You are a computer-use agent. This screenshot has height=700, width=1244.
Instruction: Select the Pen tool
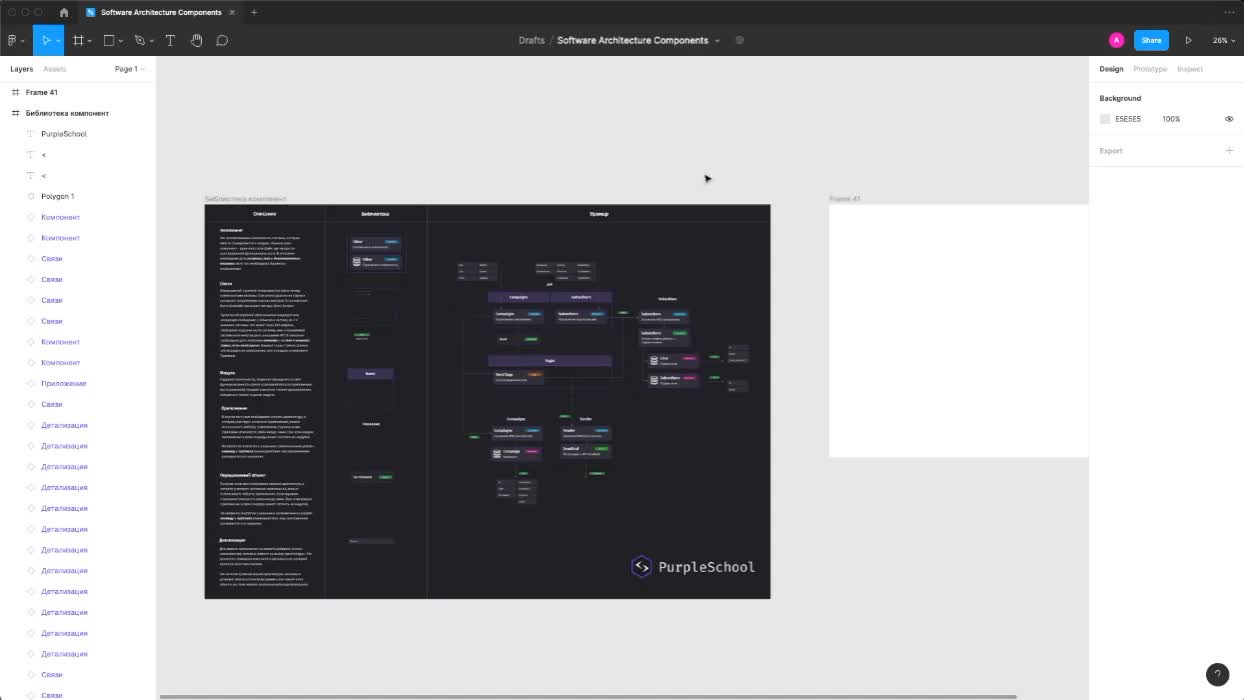coord(140,40)
